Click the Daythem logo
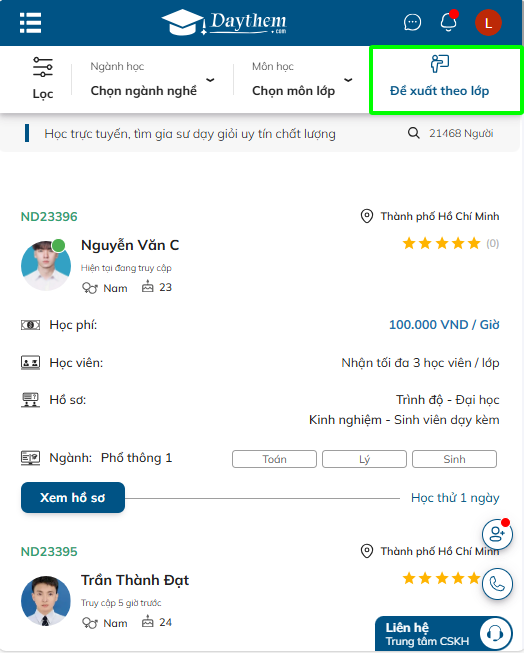 225,22
